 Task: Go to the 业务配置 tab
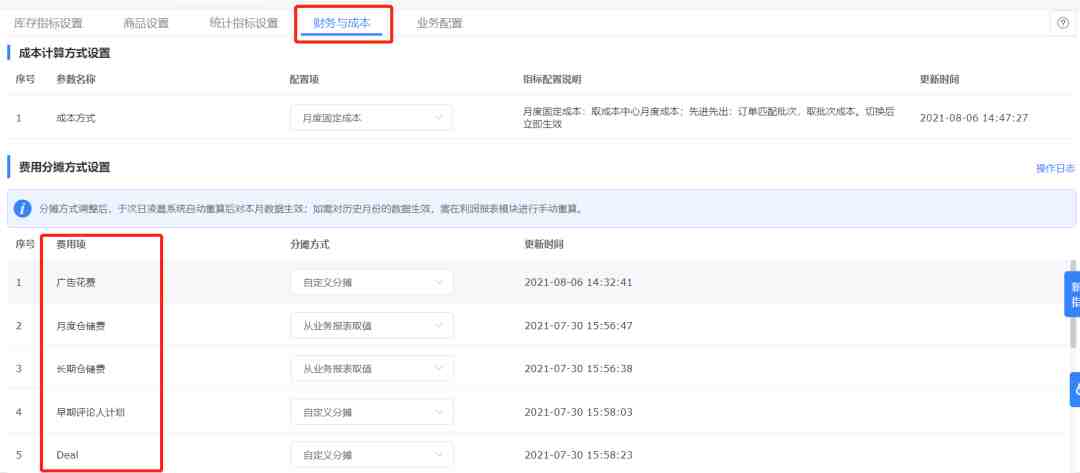point(439,23)
